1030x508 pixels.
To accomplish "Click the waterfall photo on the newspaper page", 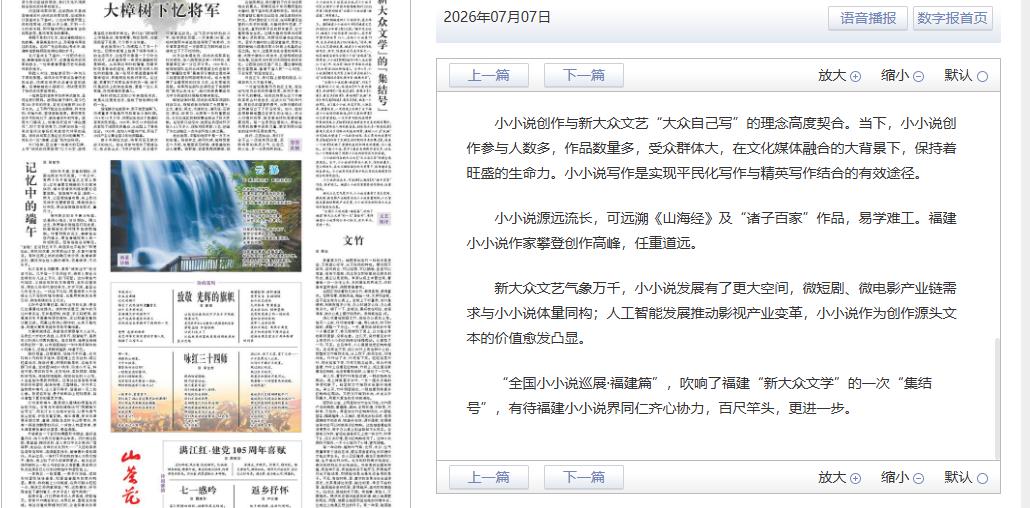I will point(206,216).
